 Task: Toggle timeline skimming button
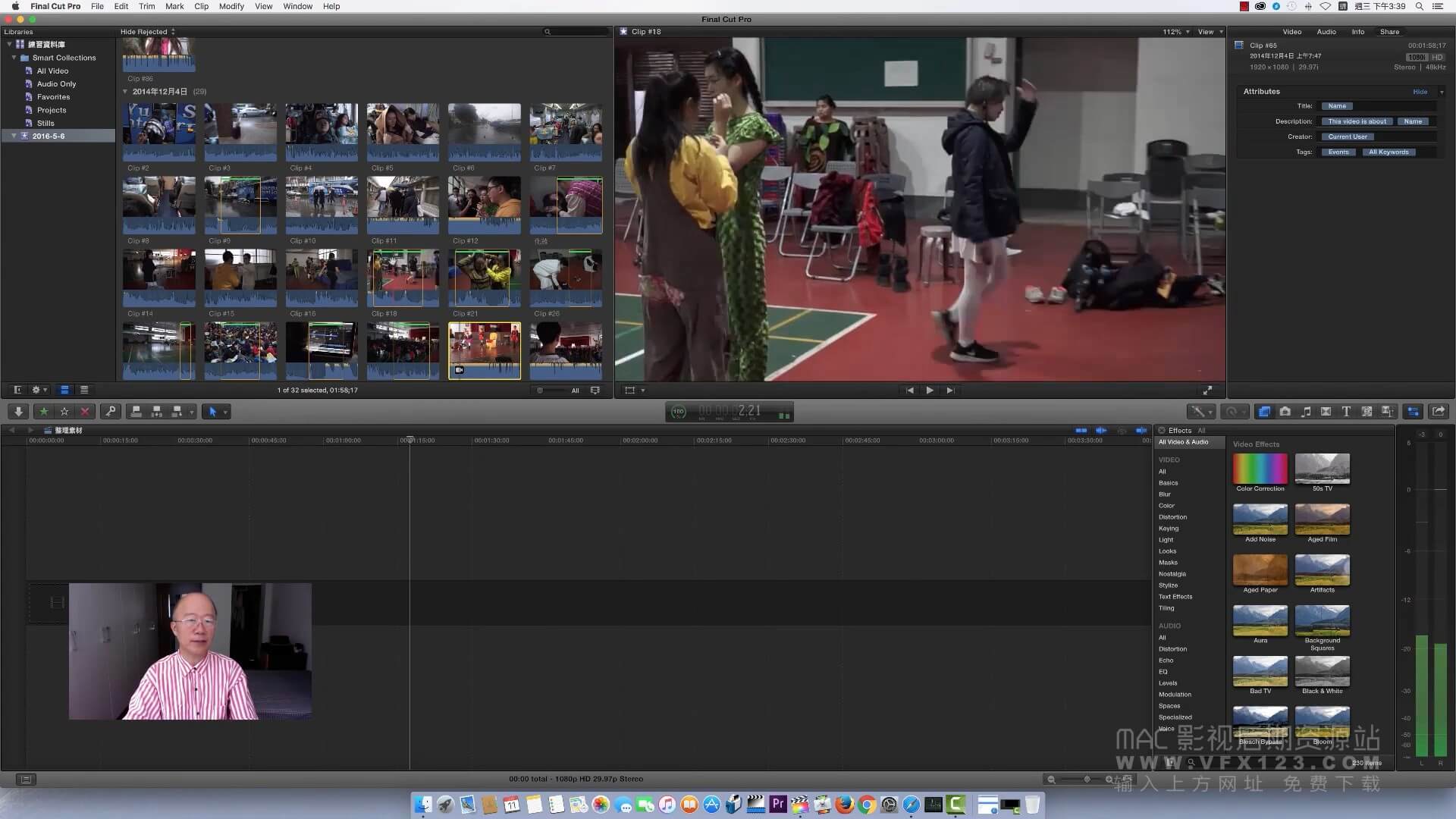coord(1081,430)
